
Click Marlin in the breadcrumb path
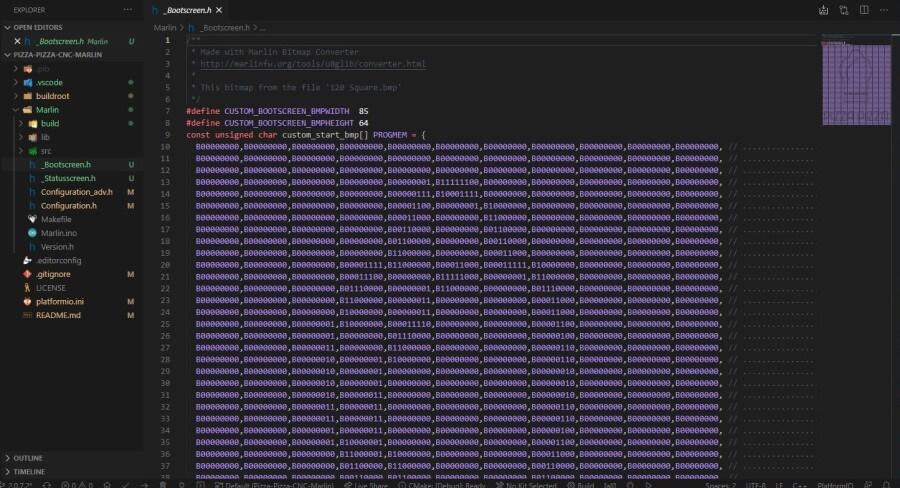pos(165,28)
